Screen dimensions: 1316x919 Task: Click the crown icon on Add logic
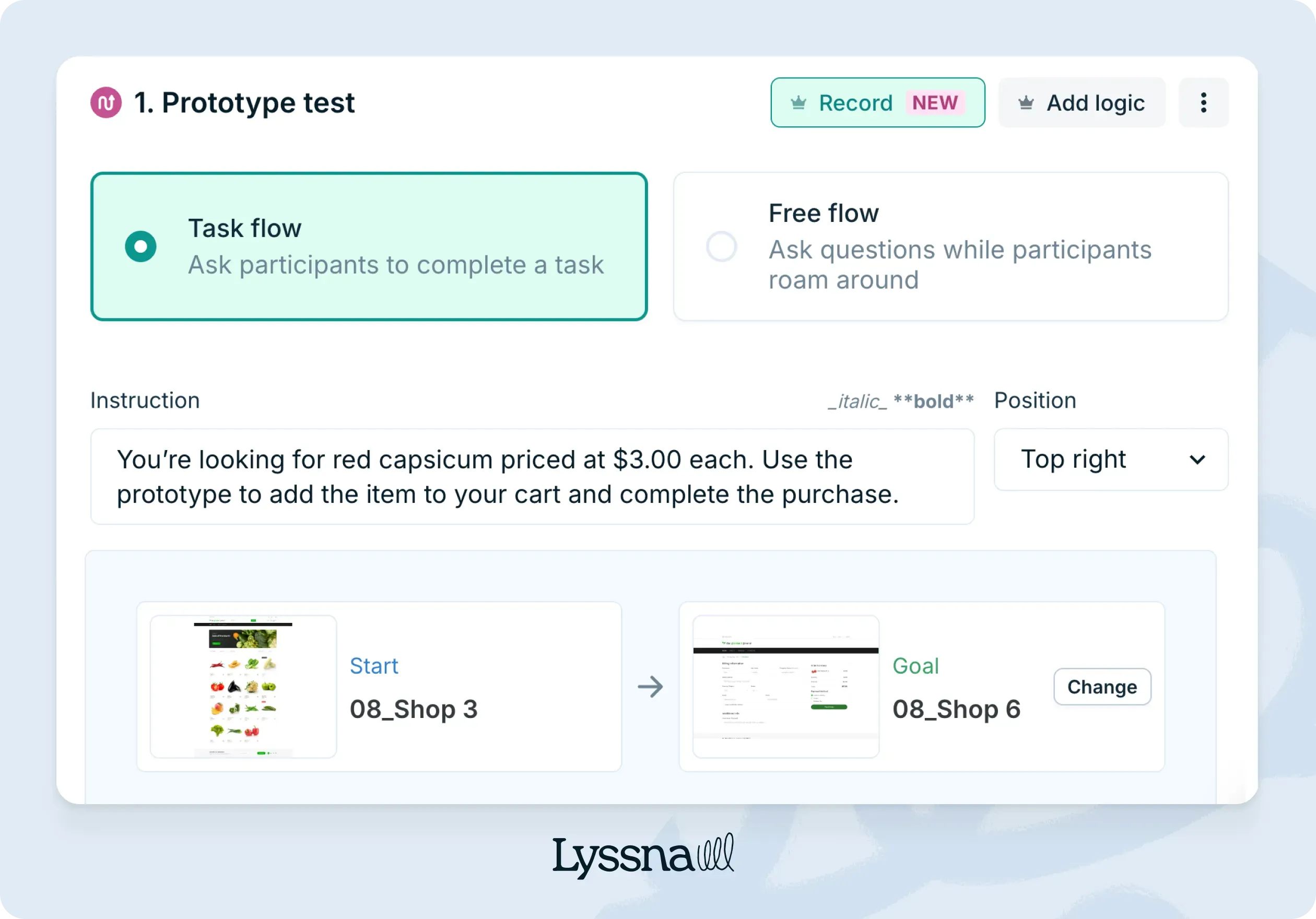click(x=1026, y=102)
